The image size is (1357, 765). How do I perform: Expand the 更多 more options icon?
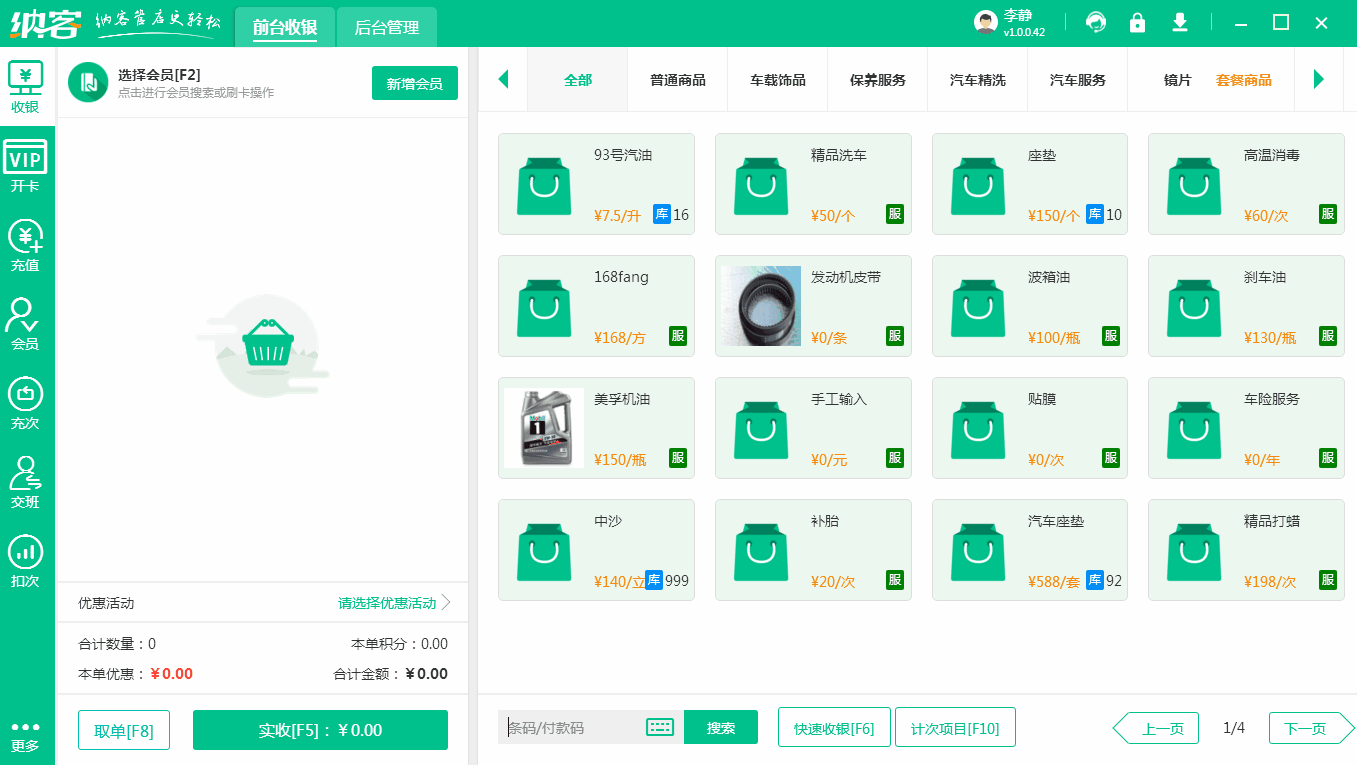pos(26,735)
